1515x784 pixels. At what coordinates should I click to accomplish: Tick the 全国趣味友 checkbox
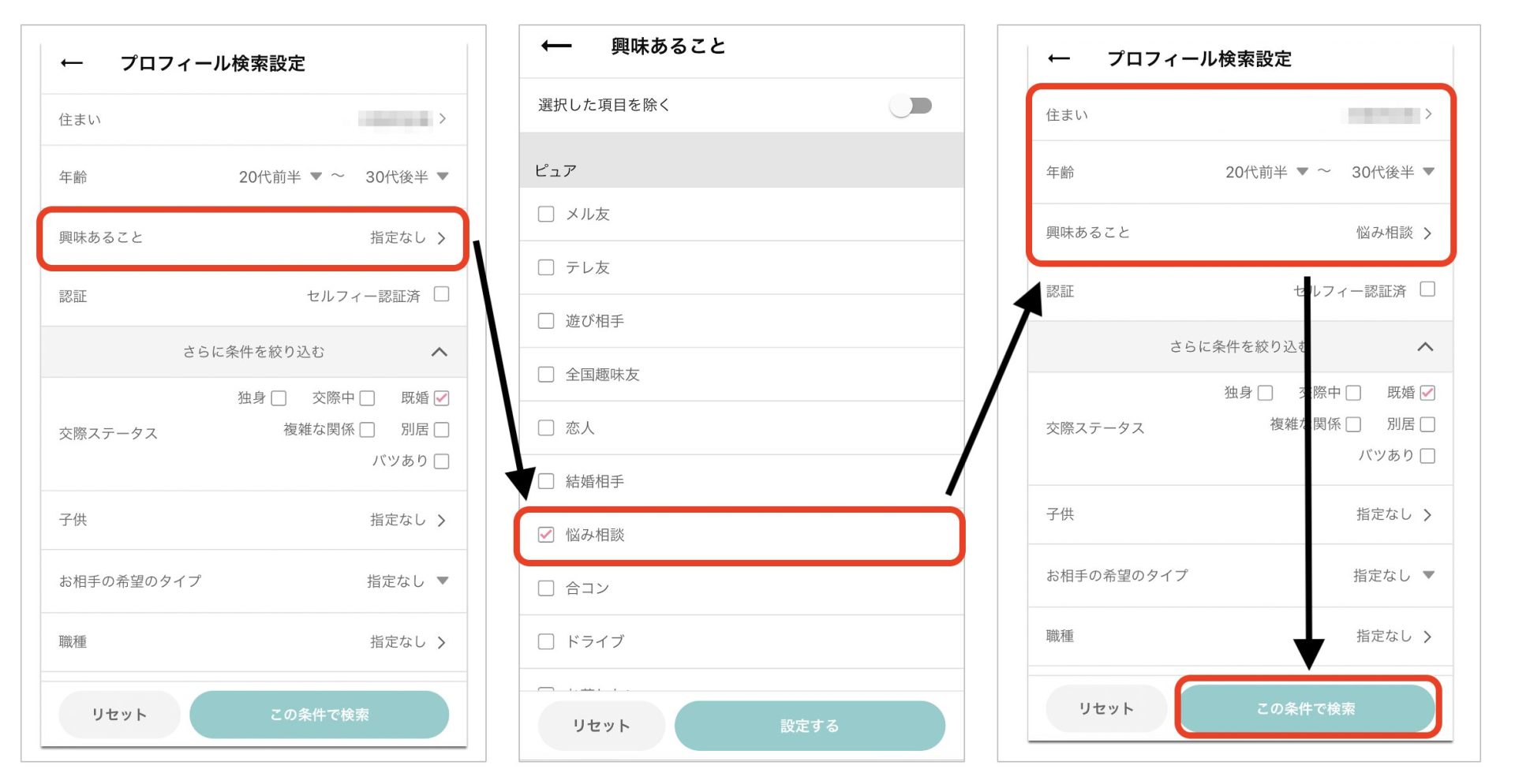click(546, 374)
